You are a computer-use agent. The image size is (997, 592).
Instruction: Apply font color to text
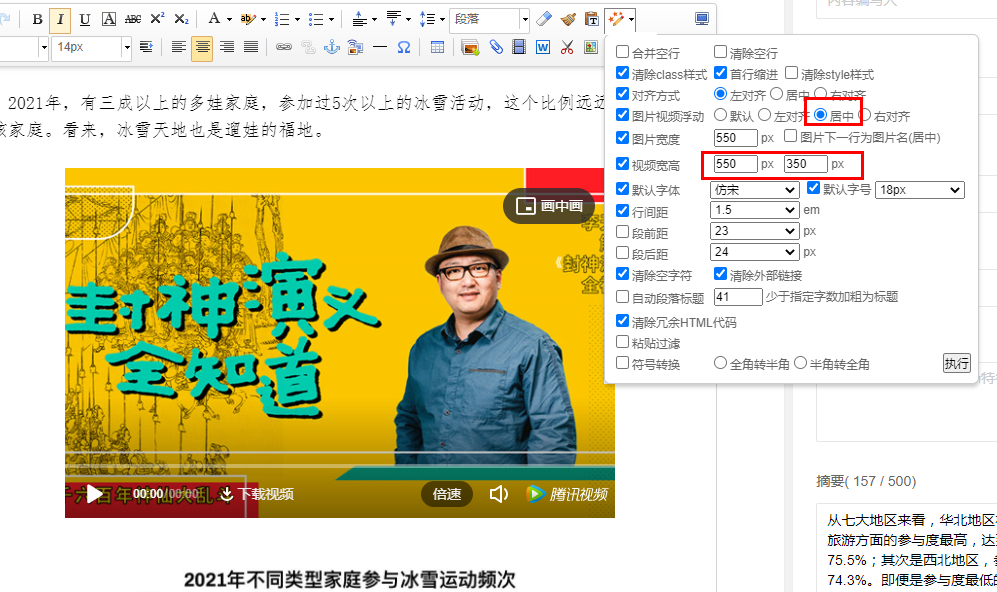pyautogui.click(x=214, y=19)
